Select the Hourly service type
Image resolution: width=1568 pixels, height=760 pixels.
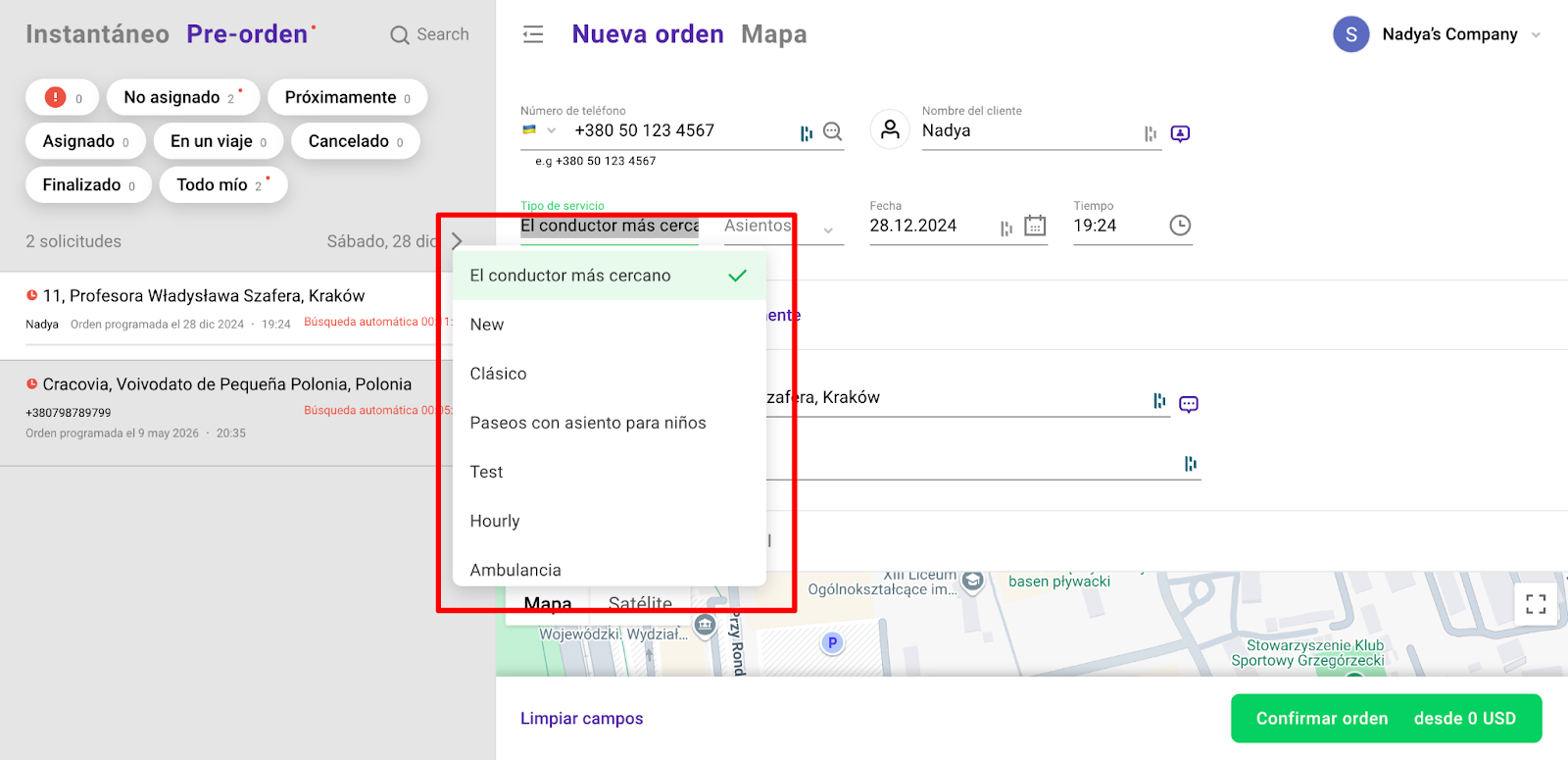tap(610, 521)
